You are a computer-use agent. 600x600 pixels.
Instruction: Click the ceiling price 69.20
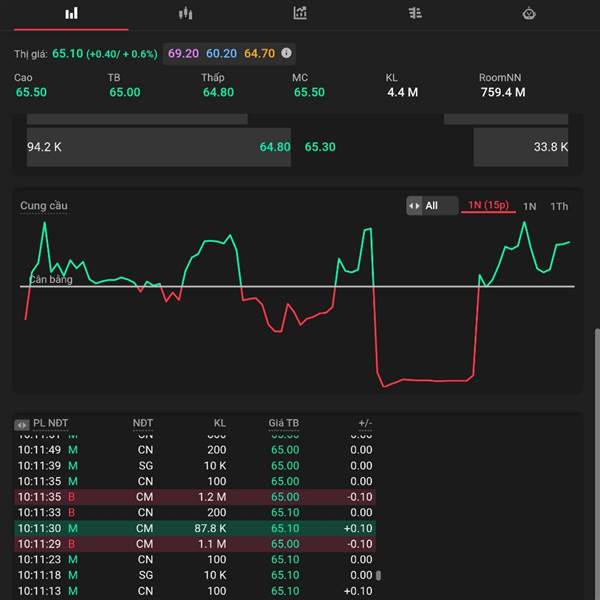[x=183, y=53]
